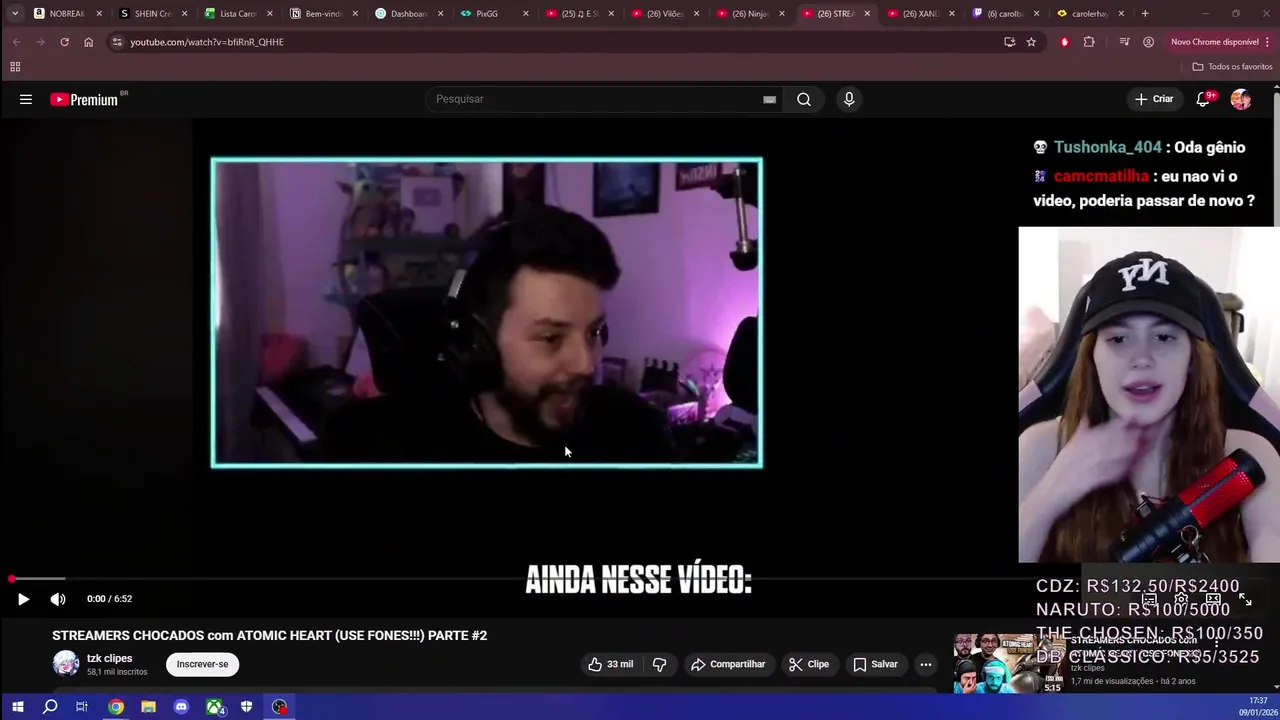The image size is (1280, 720).
Task: Toggle subtitles on the player
Action: 1150,599
